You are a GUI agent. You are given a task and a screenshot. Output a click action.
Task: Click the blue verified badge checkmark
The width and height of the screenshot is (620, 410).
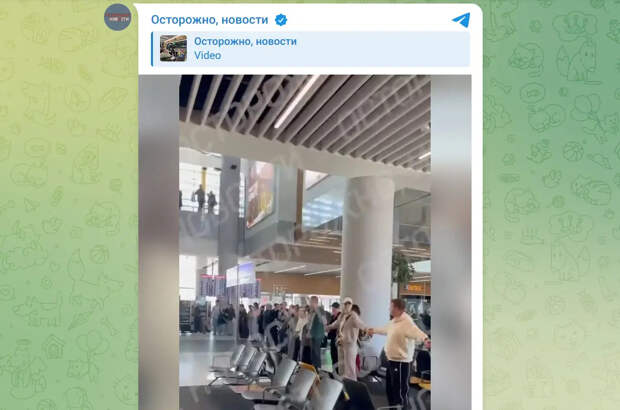[x=281, y=19]
